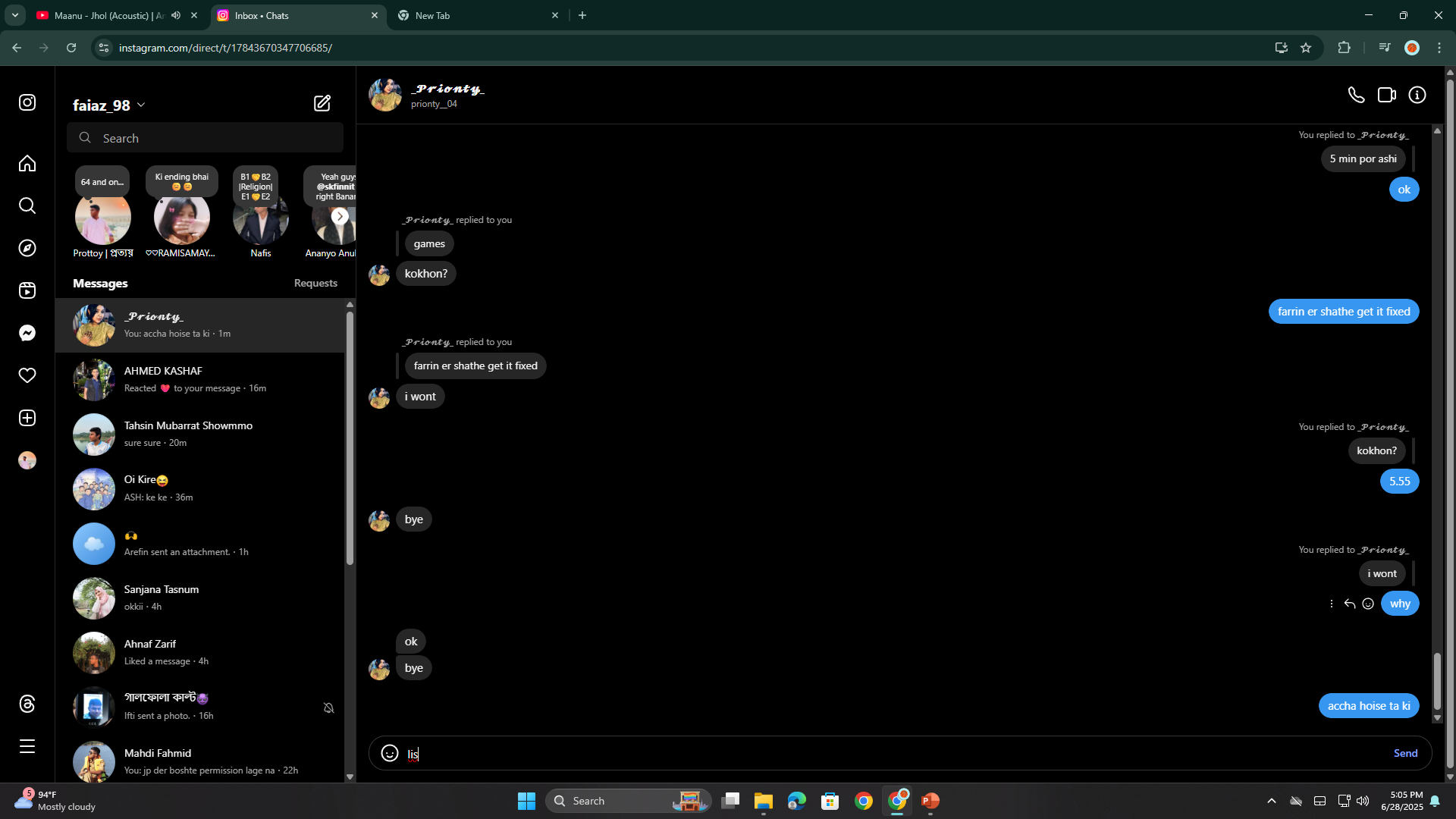This screenshot has height=819, width=1456.
Task: Send the typed message
Action: tap(1405, 753)
